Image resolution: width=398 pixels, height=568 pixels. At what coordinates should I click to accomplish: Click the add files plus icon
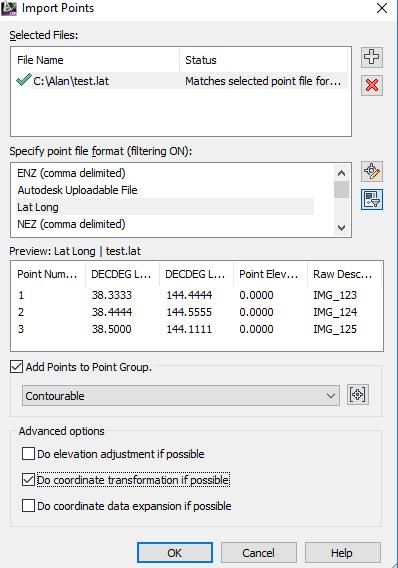pos(372,57)
